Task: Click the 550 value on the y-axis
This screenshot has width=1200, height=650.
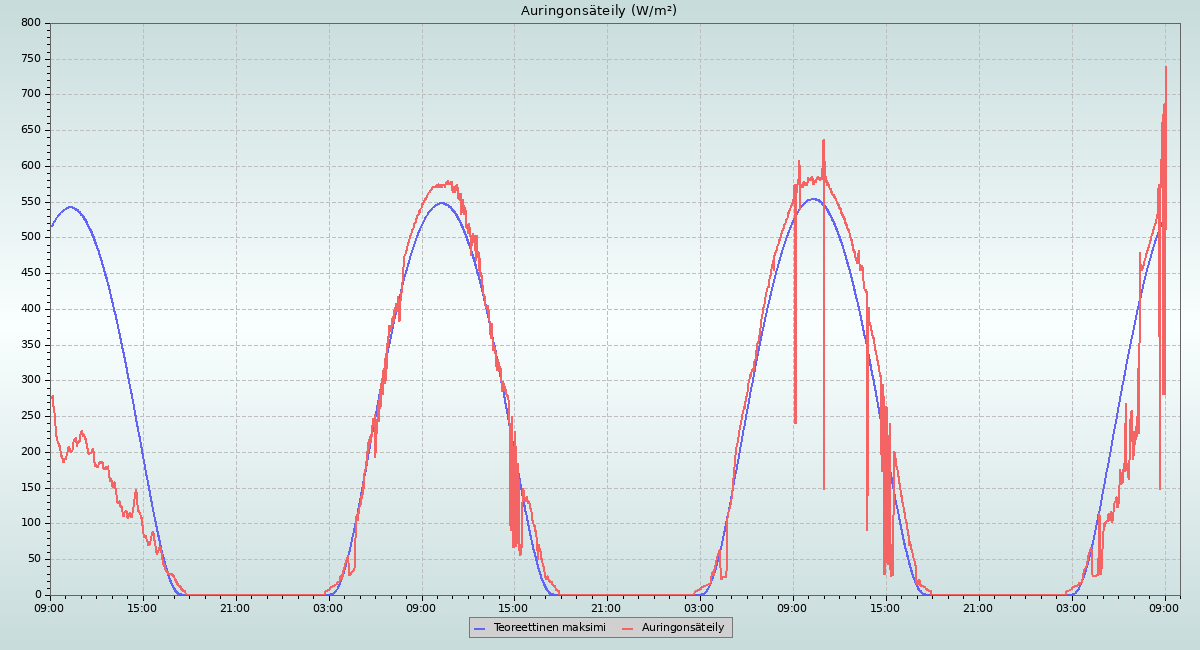Action: 31,202
